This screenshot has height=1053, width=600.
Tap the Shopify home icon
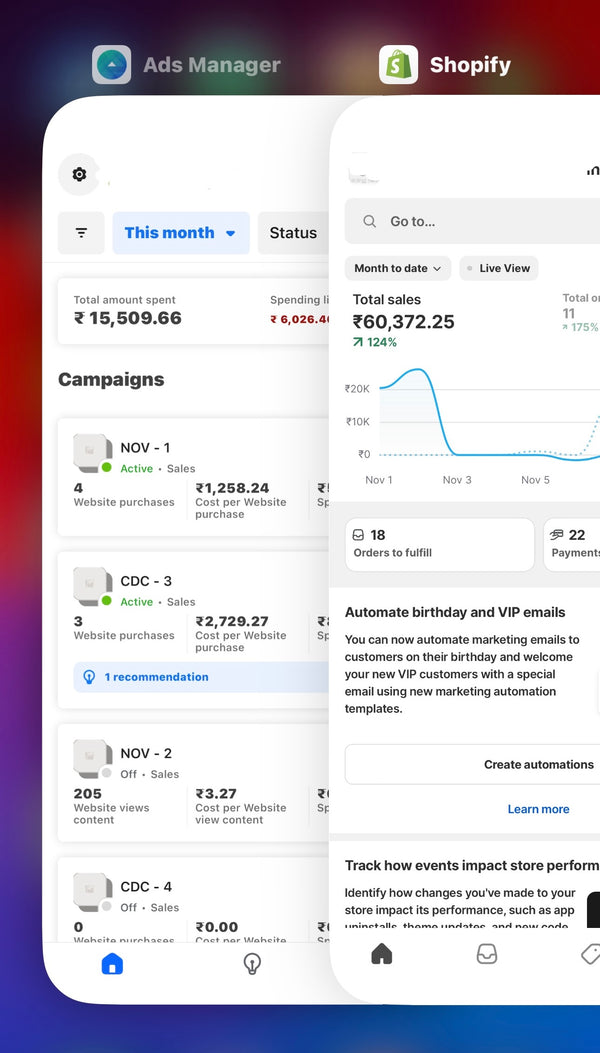(x=381, y=954)
